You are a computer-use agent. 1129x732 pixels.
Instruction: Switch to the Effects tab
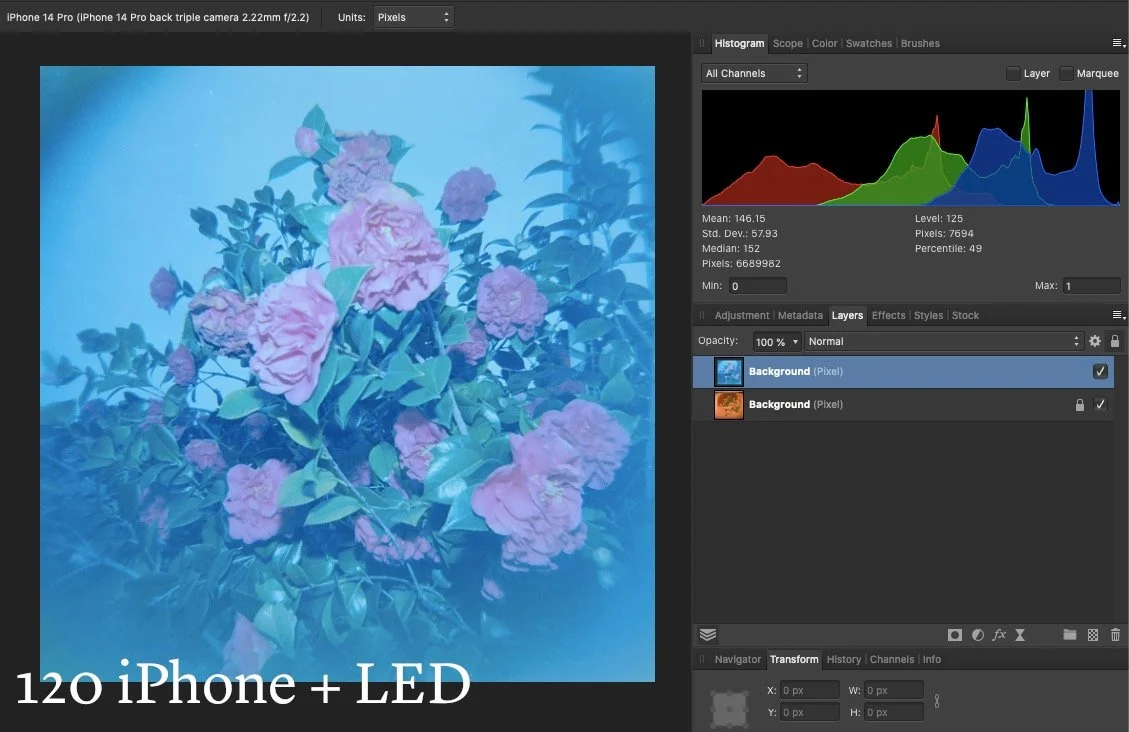coord(889,315)
